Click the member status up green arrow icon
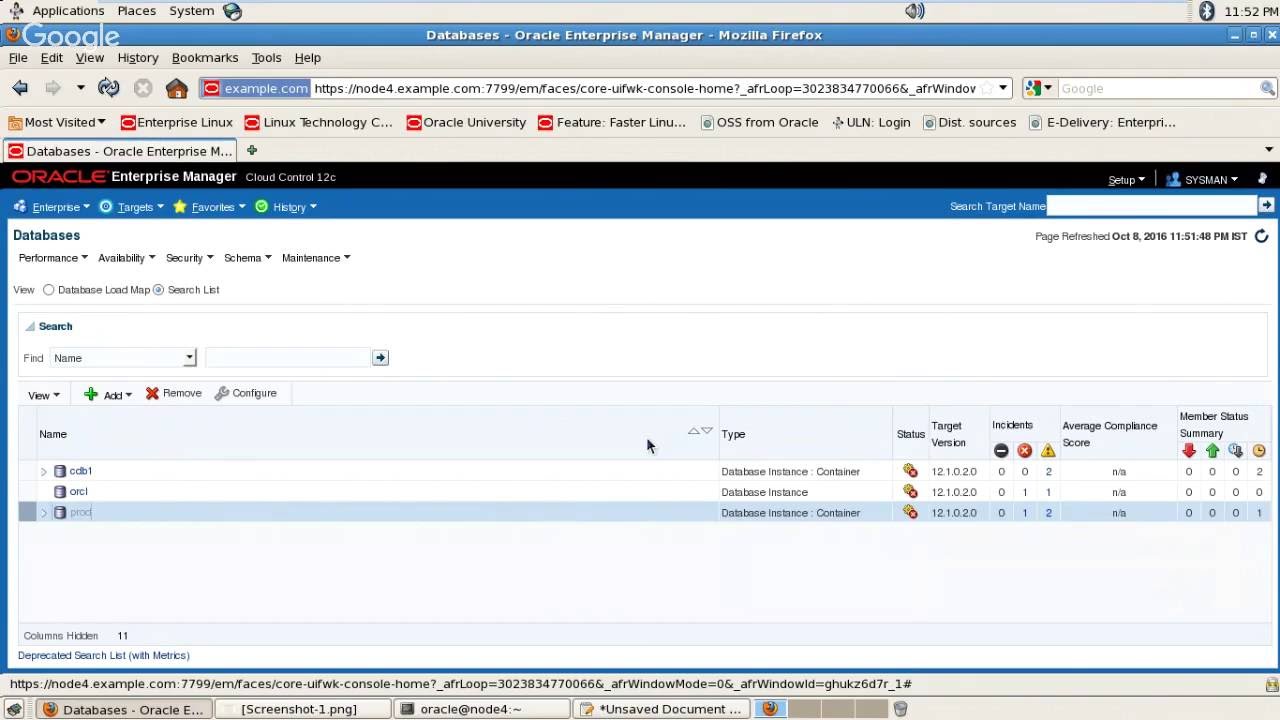This screenshot has width=1280, height=720. click(x=1212, y=451)
